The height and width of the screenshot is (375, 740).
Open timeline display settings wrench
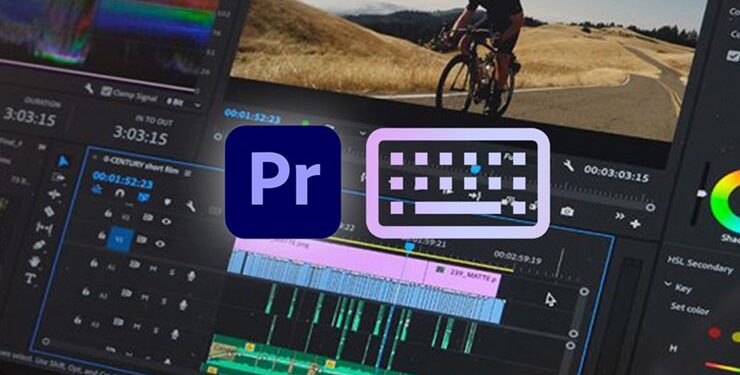(190, 206)
